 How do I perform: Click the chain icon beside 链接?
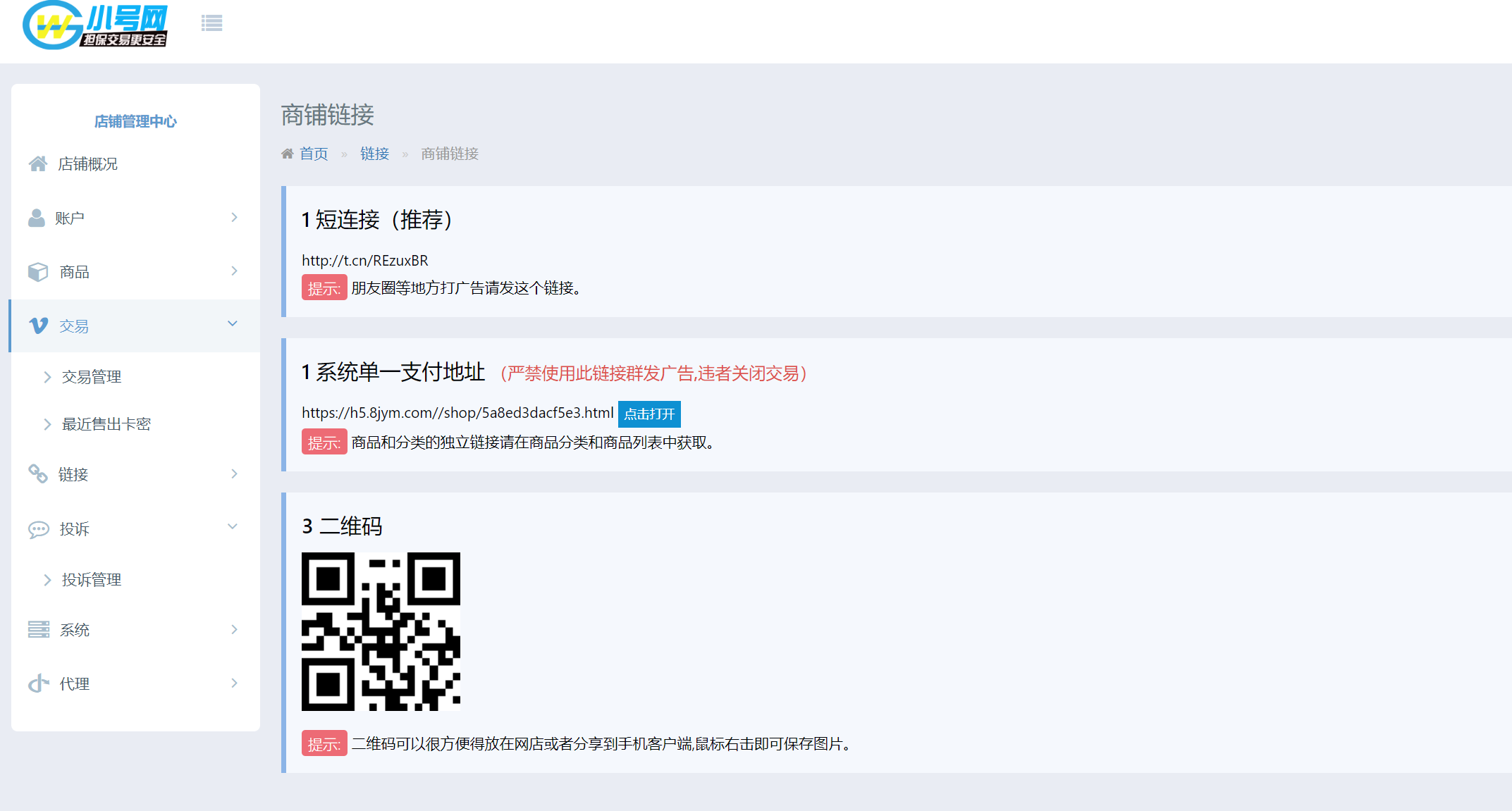[38, 474]
